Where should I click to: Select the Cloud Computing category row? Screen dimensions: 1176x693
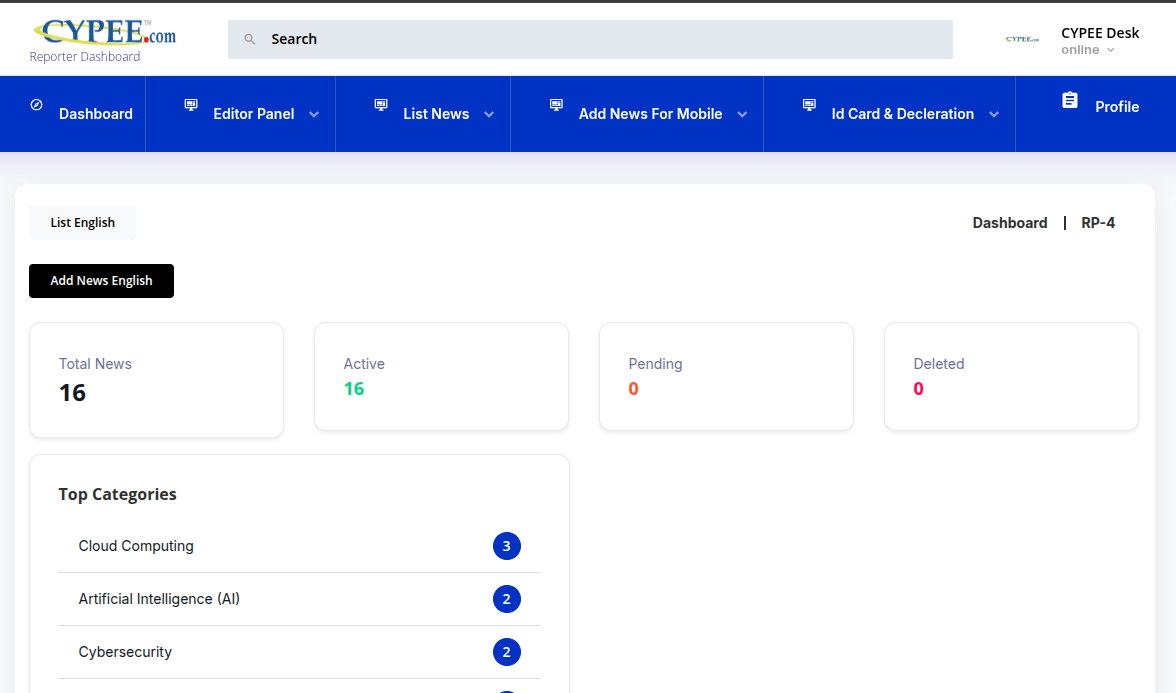[x=299, y=546]
